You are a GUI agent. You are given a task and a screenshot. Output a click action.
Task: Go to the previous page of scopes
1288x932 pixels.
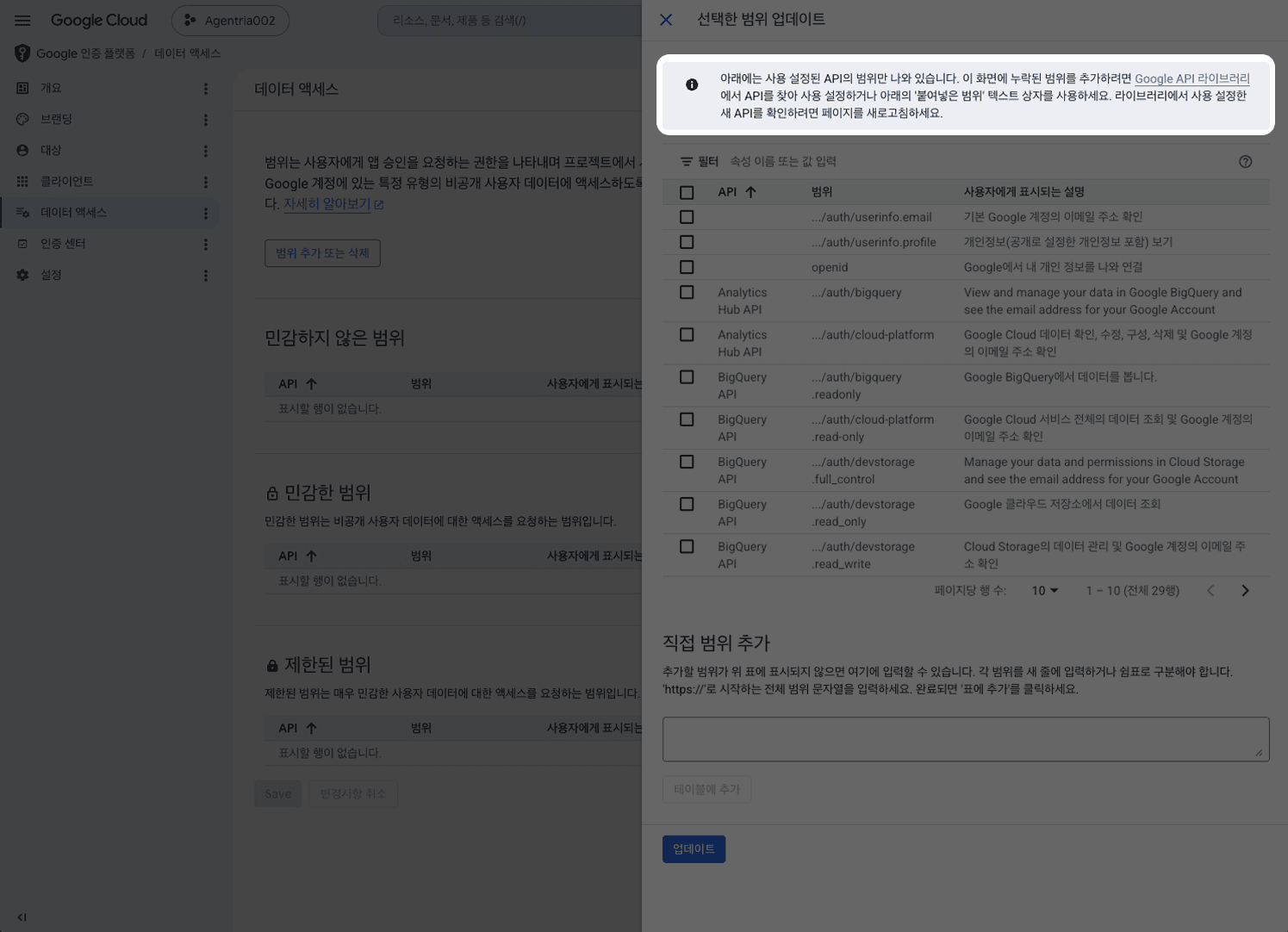pyautogui.click(x=1210, y=591)
